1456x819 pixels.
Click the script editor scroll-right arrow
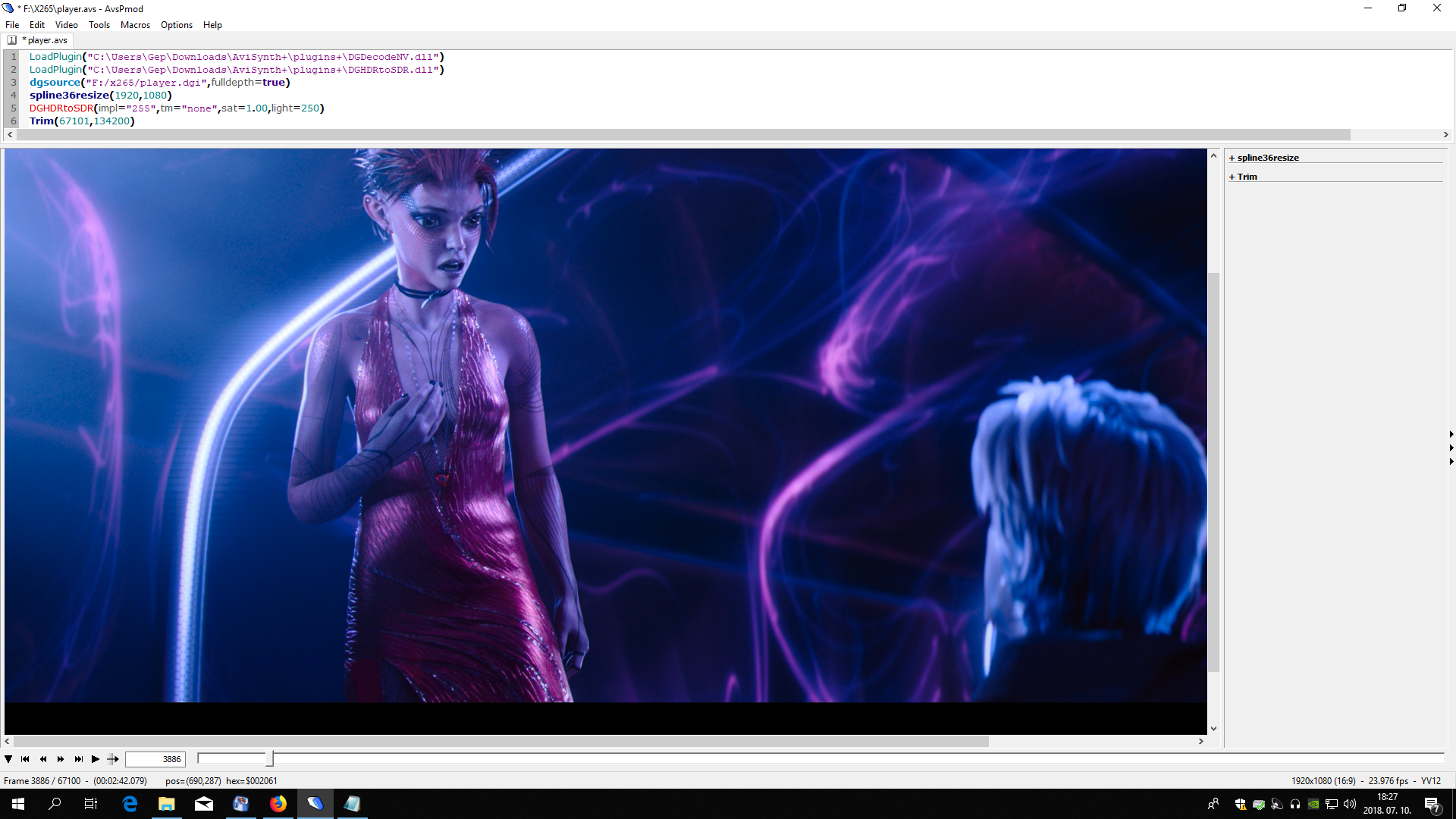coord(1445,134)
